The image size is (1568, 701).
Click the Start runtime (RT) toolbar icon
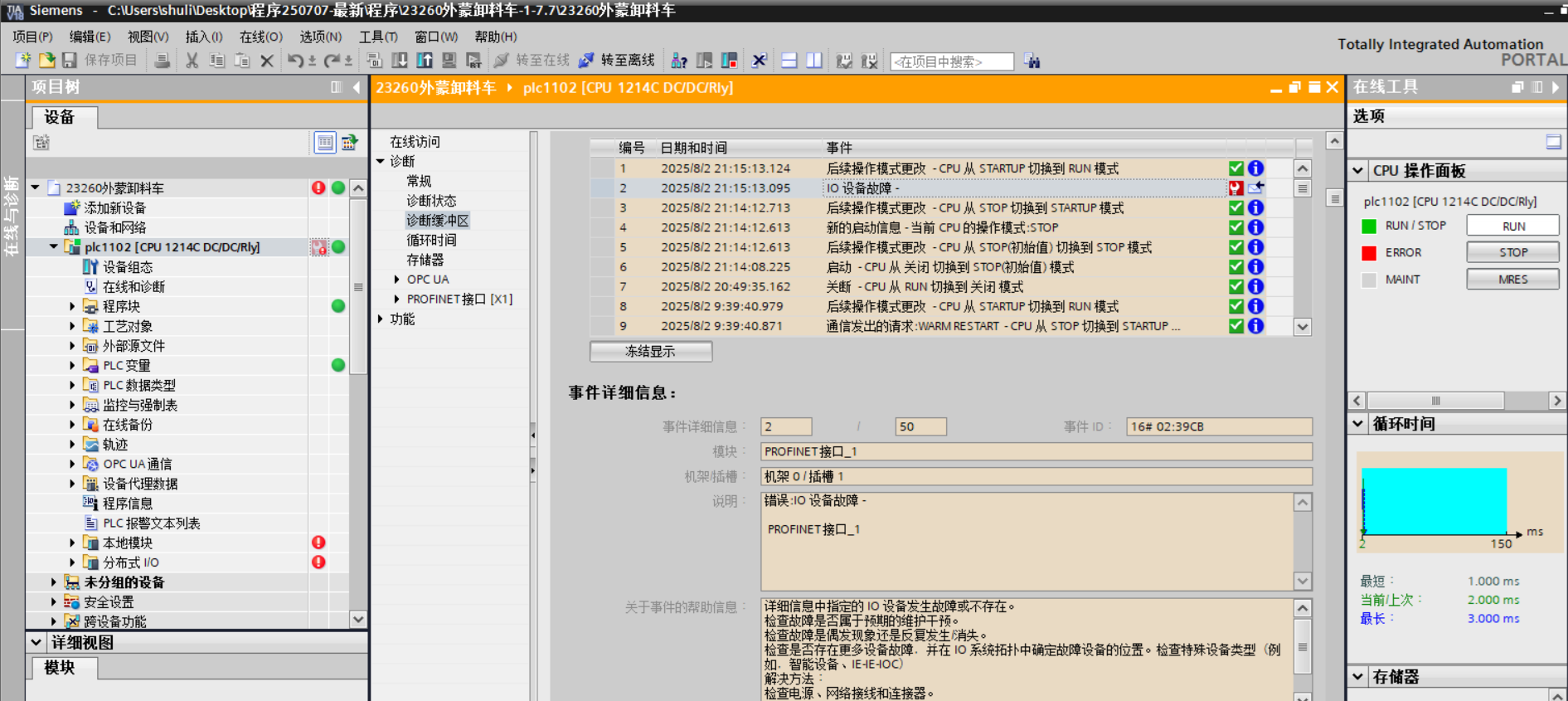point(474,61)
